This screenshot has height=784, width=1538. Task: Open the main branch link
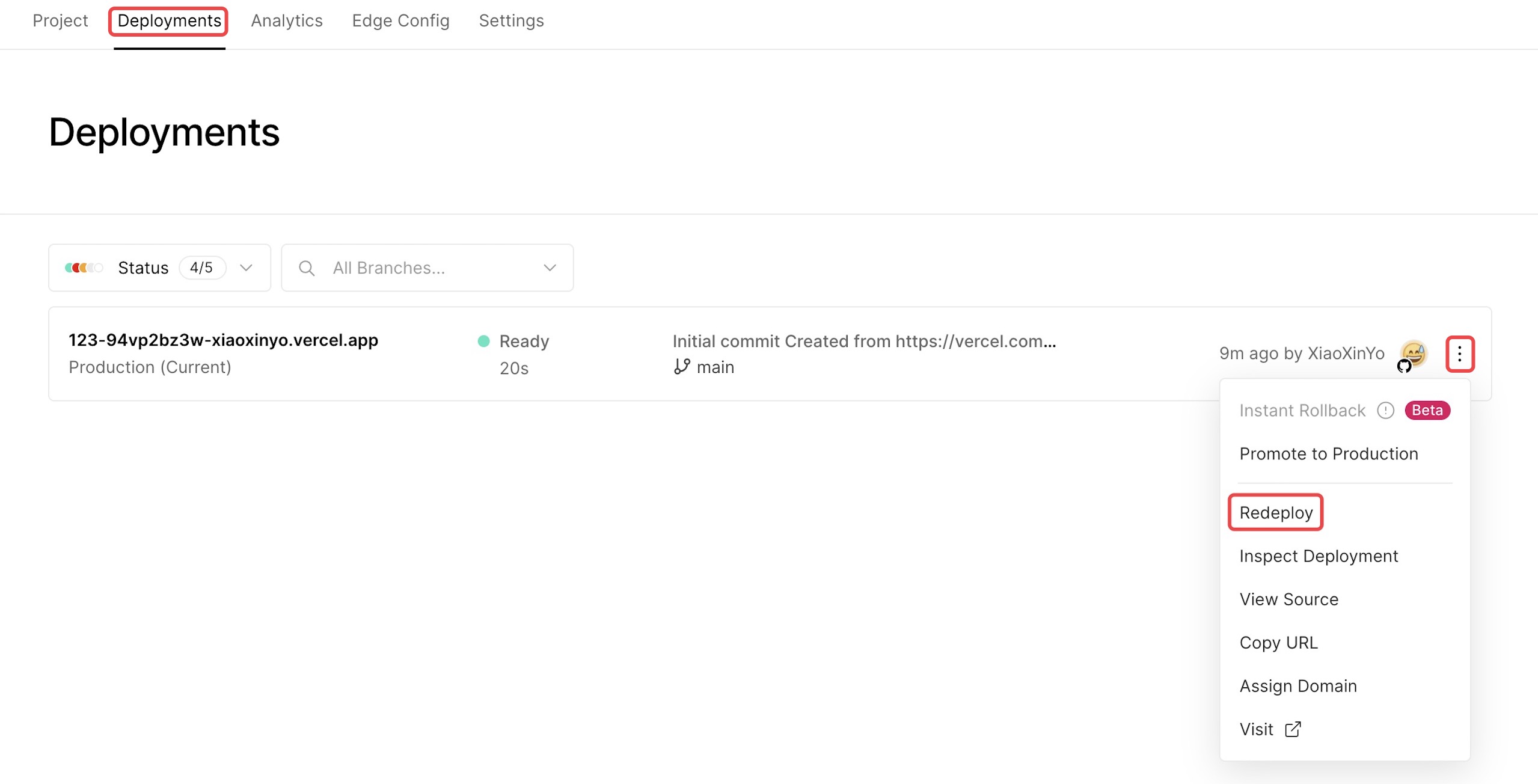715,367
